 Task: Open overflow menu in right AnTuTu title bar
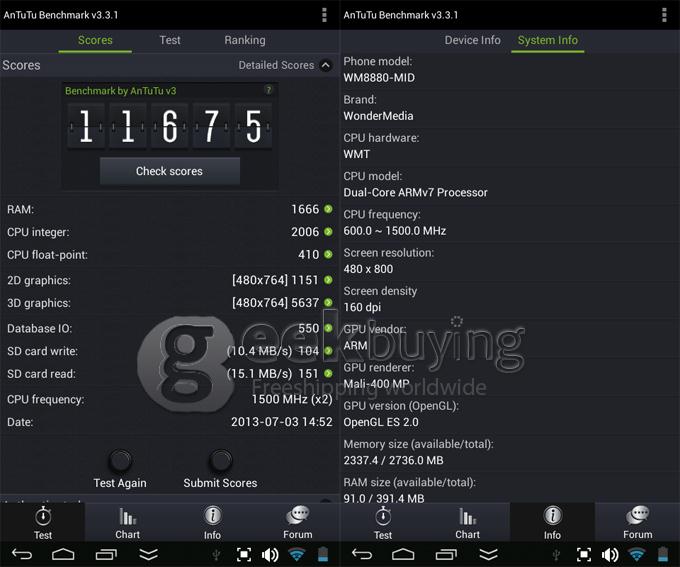click(664, 14)
